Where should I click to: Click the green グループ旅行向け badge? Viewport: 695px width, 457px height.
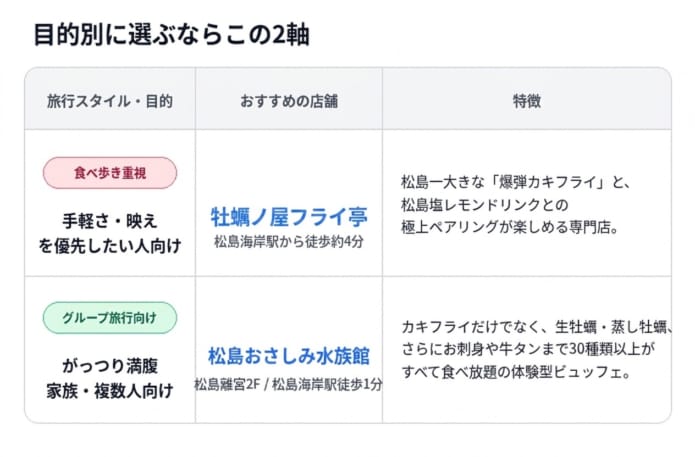[110, 318]
